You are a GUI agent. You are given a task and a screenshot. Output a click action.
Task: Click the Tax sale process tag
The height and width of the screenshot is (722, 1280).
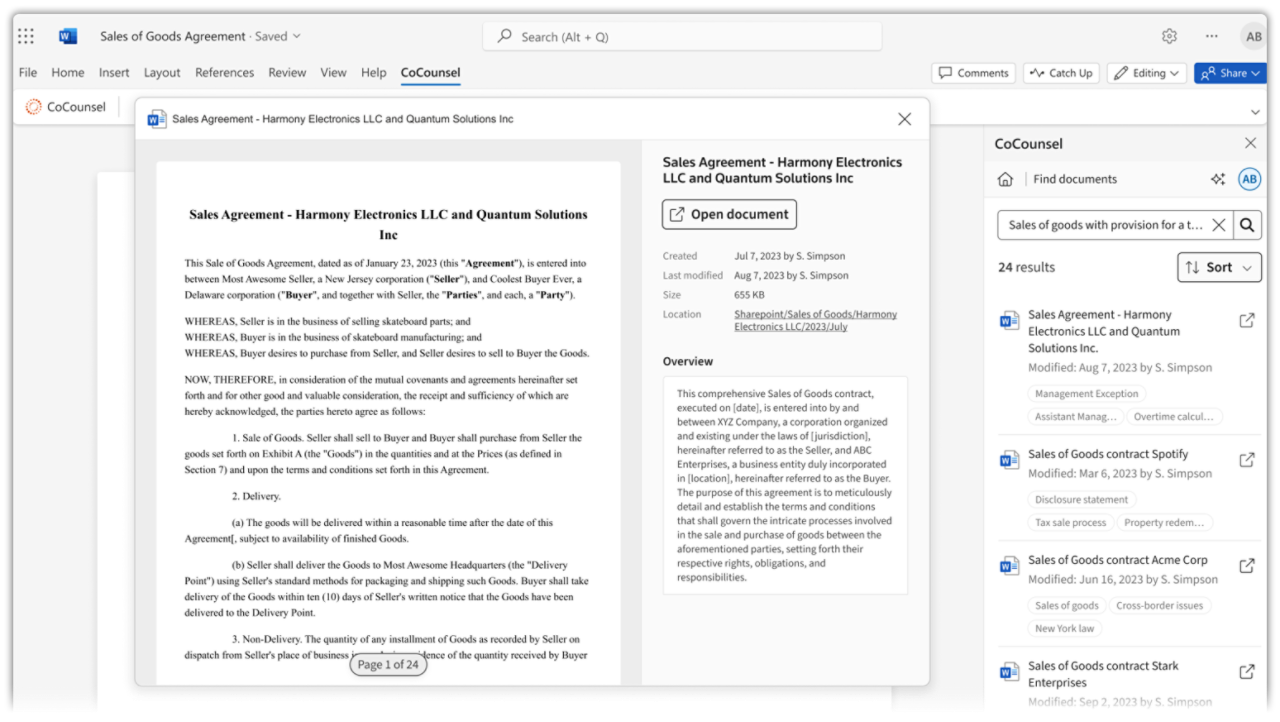1071,523
